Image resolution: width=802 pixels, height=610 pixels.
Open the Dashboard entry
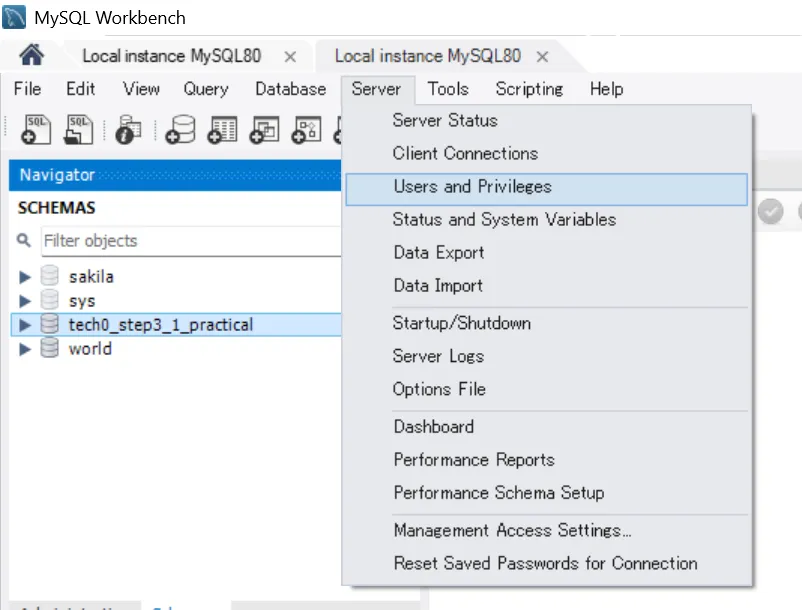(547, 427)
